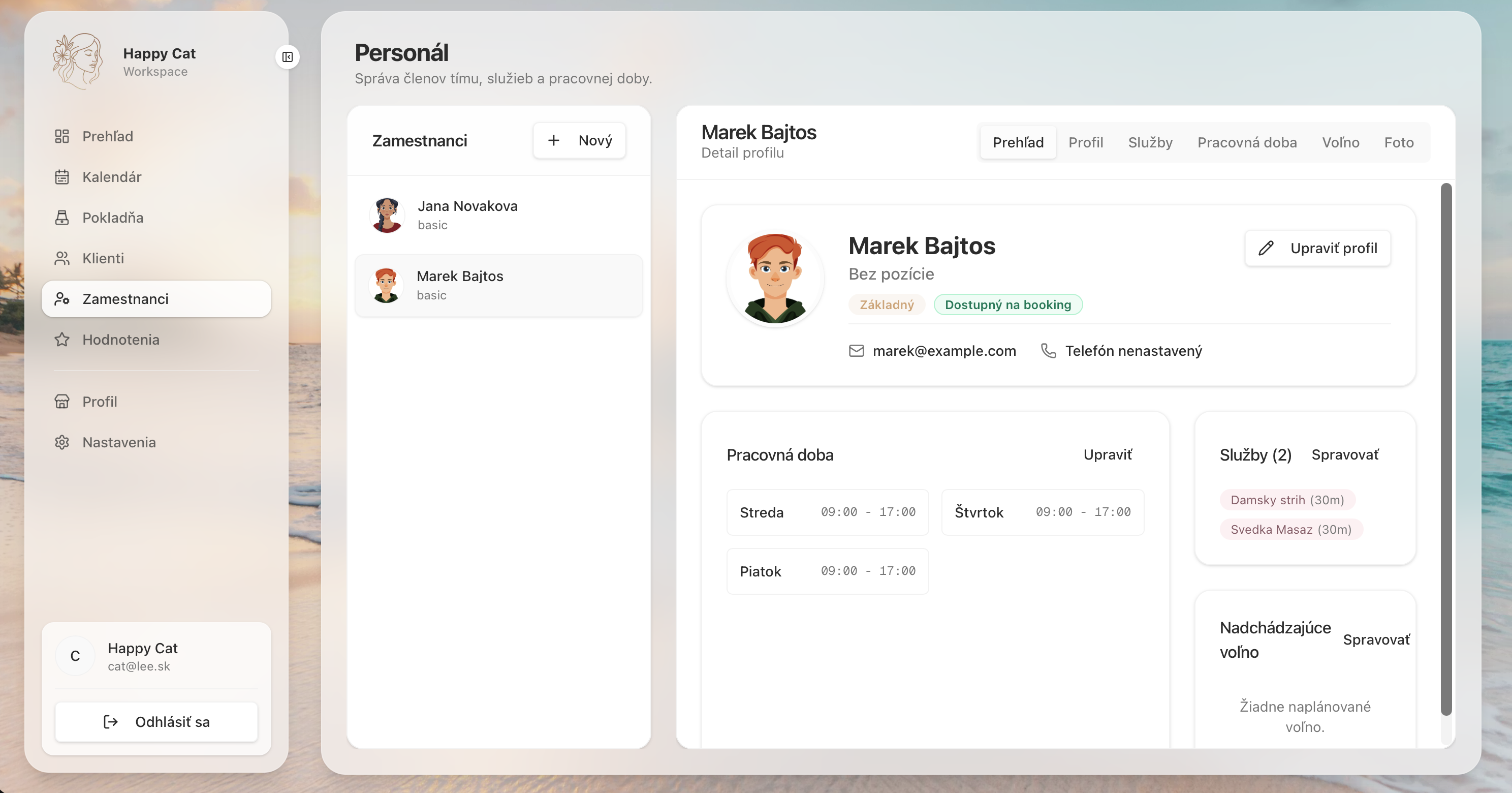The image size is (1512, 793).
Task: Open the Kalendár calendar icon
Action: coord(62,177)
